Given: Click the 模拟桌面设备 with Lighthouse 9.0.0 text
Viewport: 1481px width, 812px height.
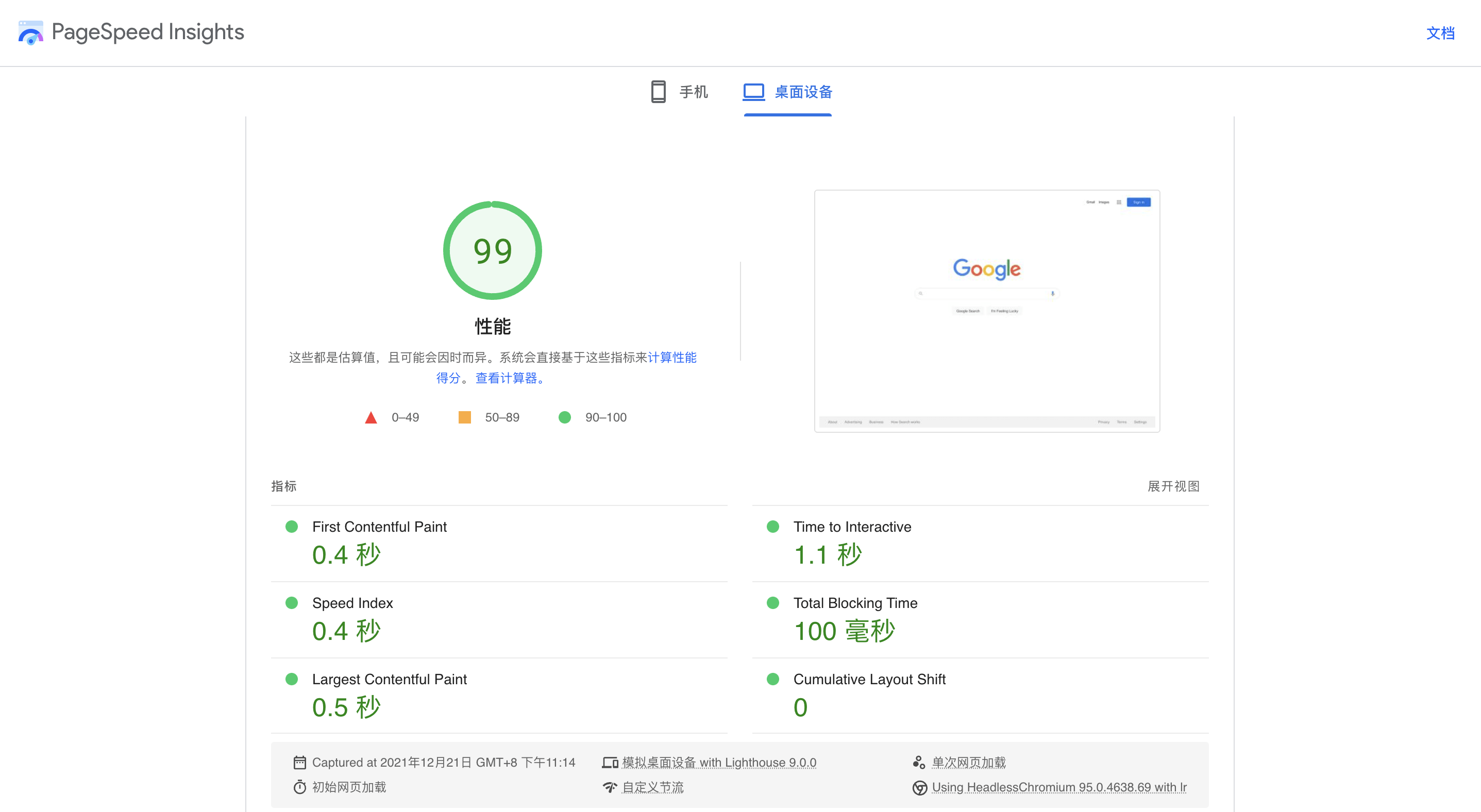Looking at the screenshot, I should point(719,763).
